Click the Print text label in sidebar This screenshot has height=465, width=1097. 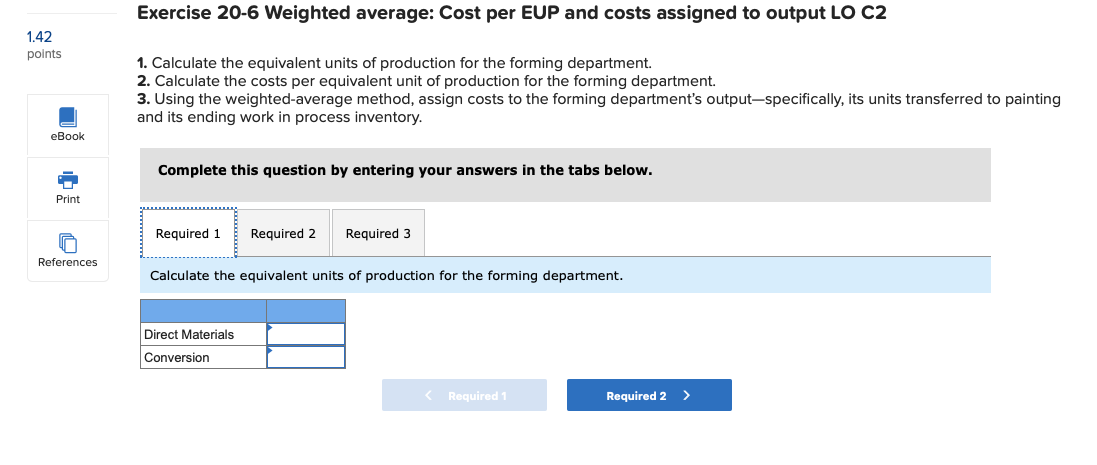(67, 199)
